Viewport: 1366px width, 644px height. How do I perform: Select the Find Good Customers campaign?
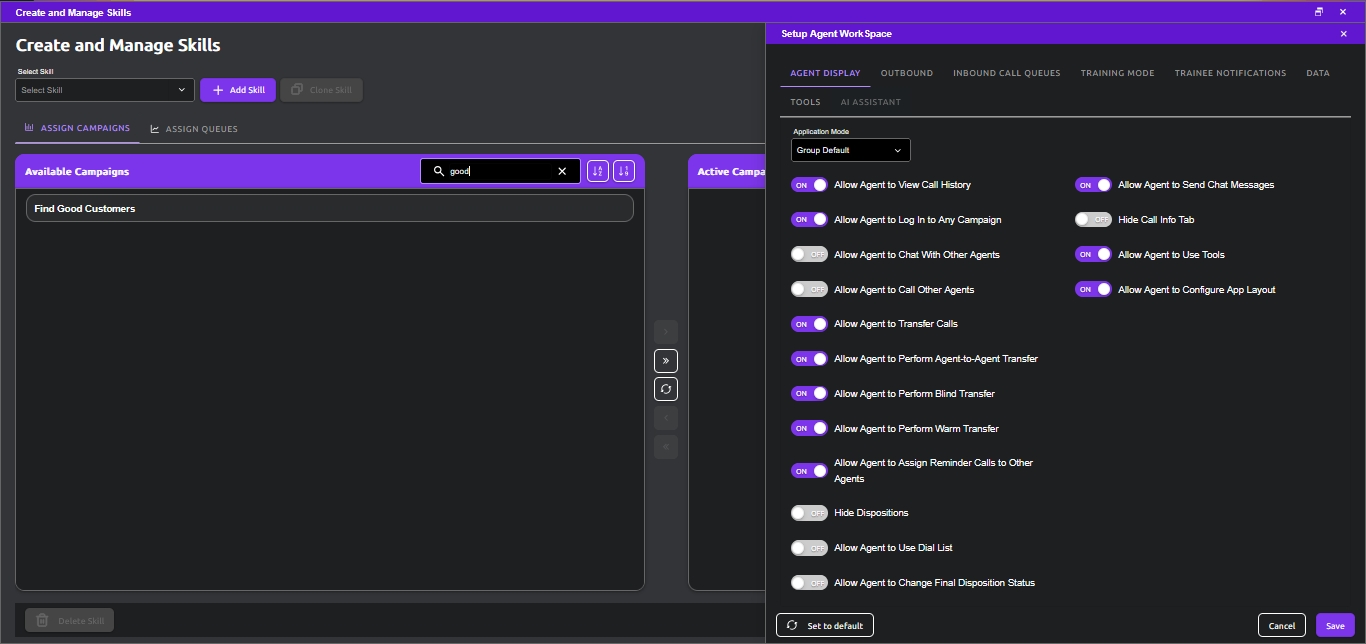click(x=330, y=208)
